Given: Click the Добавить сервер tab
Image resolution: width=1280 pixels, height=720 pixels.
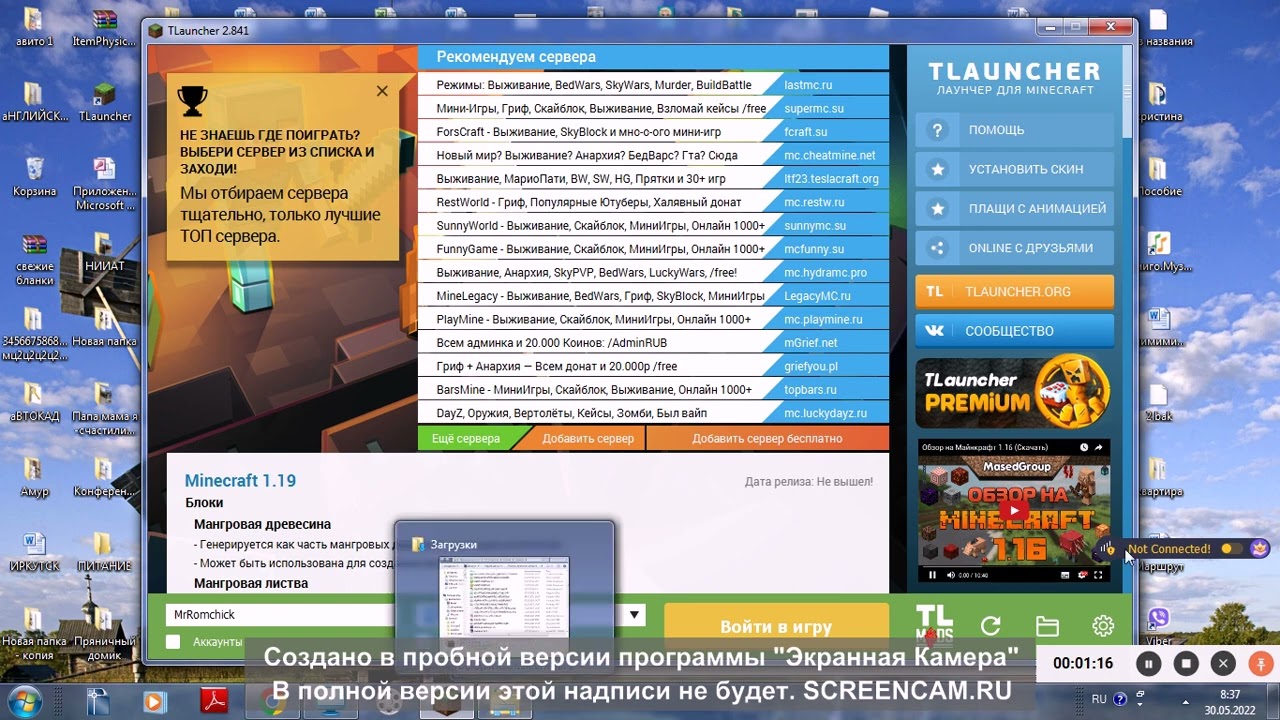Looking at the screenshot, I should [x=588, y=438].
